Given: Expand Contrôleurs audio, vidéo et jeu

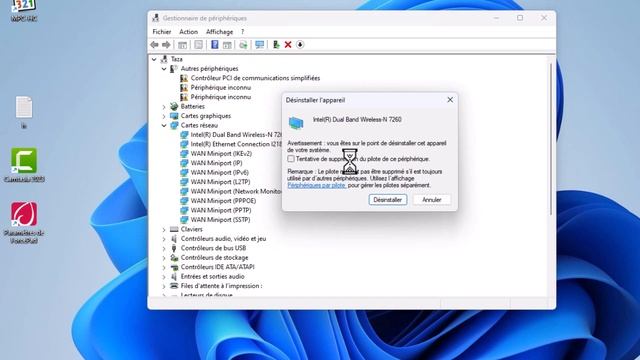Looking at the screenshot, I should 164,239.
